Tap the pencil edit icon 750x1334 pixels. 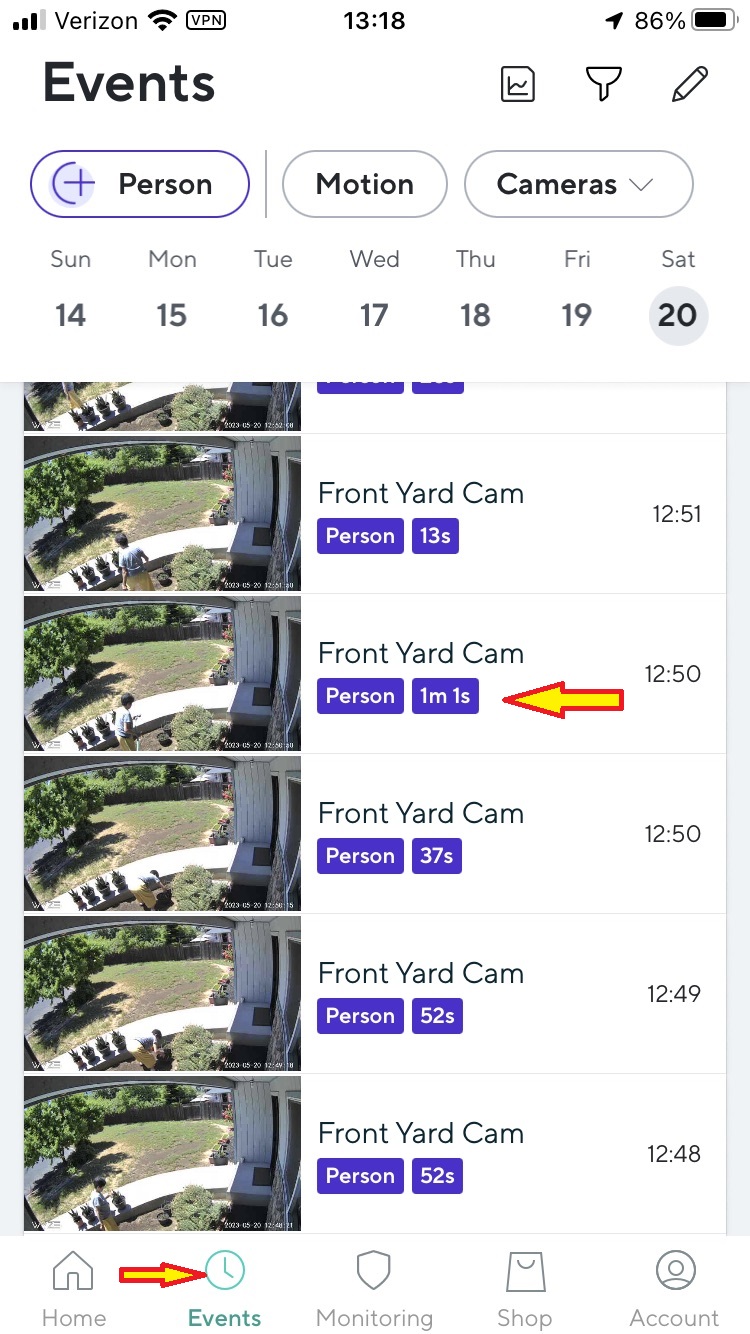(x=690, y=84)
